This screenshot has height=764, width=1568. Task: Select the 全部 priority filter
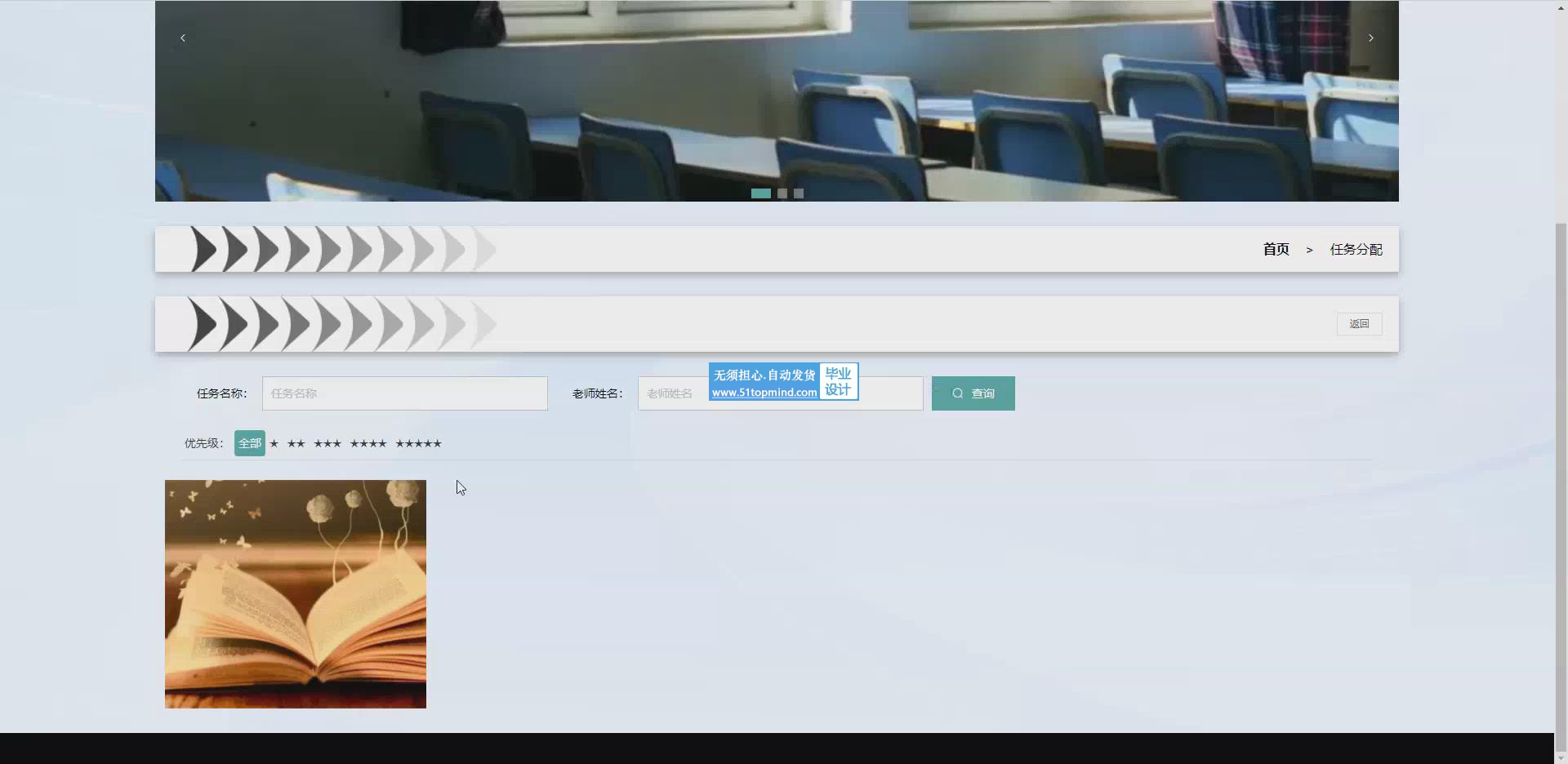(x=250, y=443)
